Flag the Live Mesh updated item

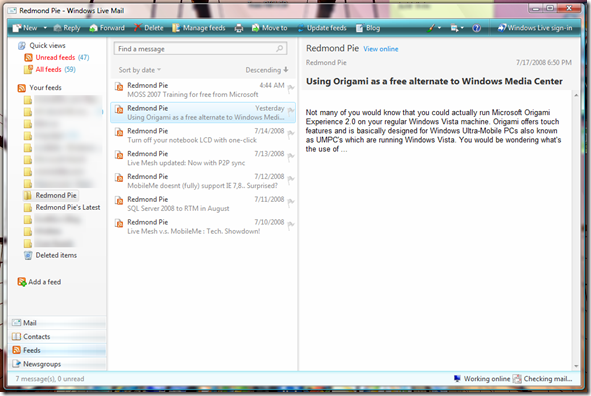tap(291, 157)
